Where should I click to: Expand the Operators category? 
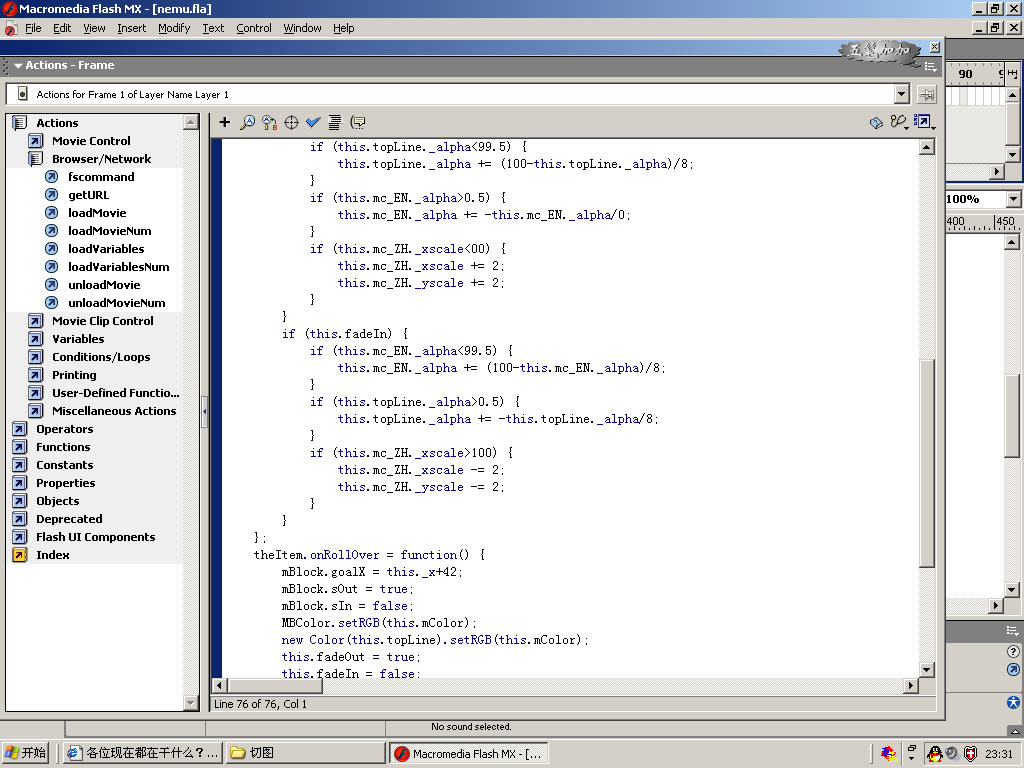coord(20,429)
